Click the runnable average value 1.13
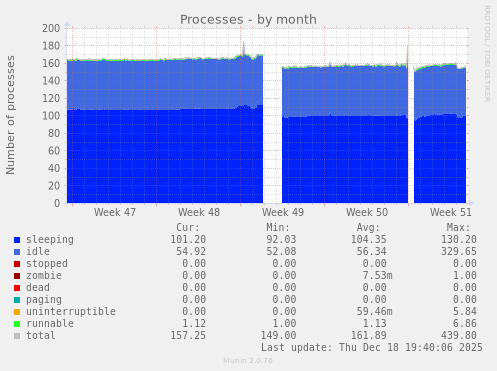Viewport: 497px width, 371px height. click(375, 324)
